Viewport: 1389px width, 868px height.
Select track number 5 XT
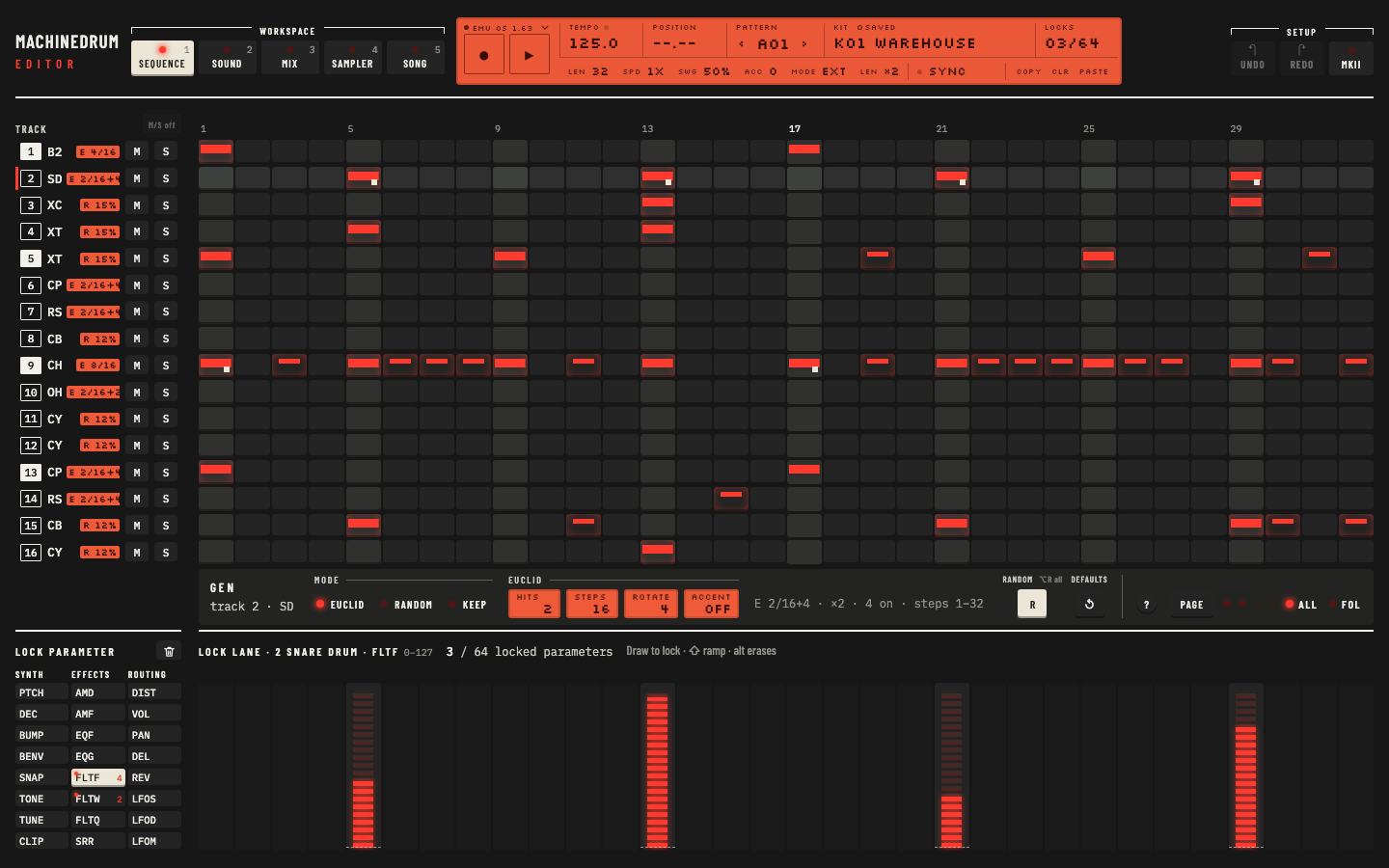pyautogui.click(x=31, y=258)
